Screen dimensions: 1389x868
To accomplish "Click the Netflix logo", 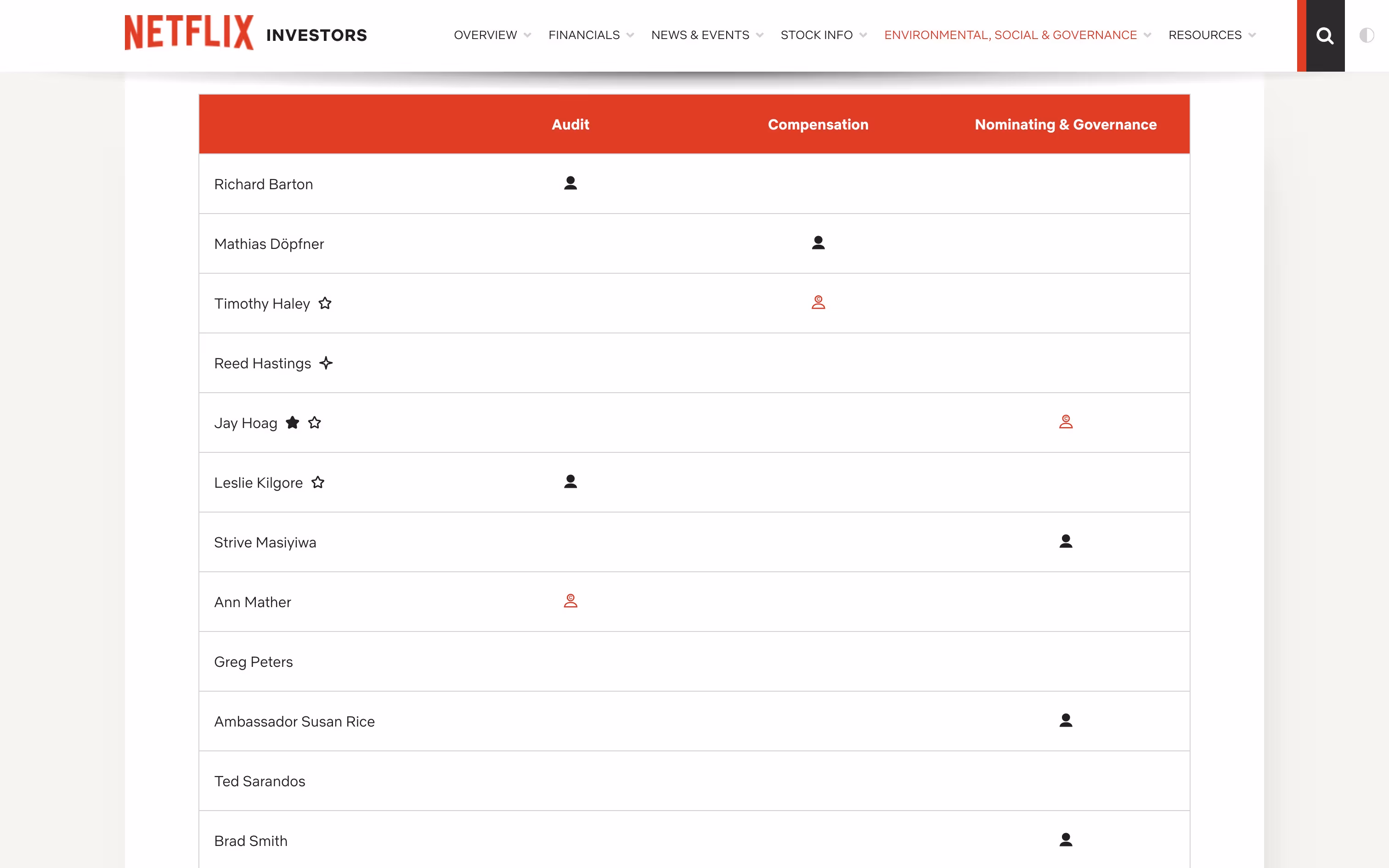I will point(189,33).
